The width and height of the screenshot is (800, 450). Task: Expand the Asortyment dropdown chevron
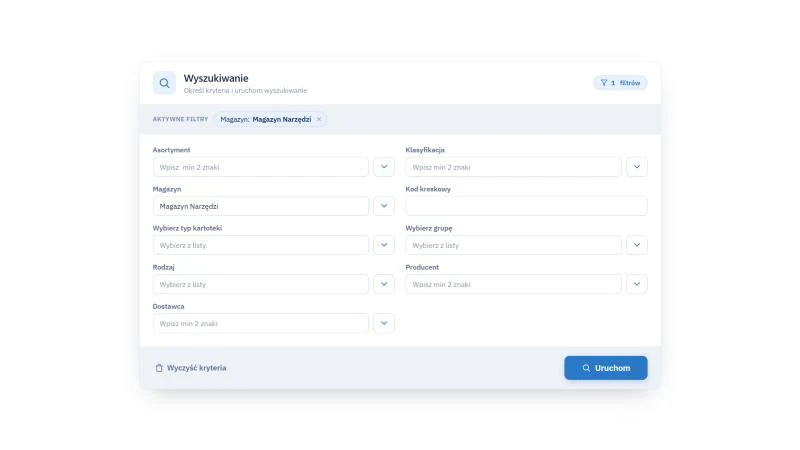pyautogui.click(x=384, y=167)
